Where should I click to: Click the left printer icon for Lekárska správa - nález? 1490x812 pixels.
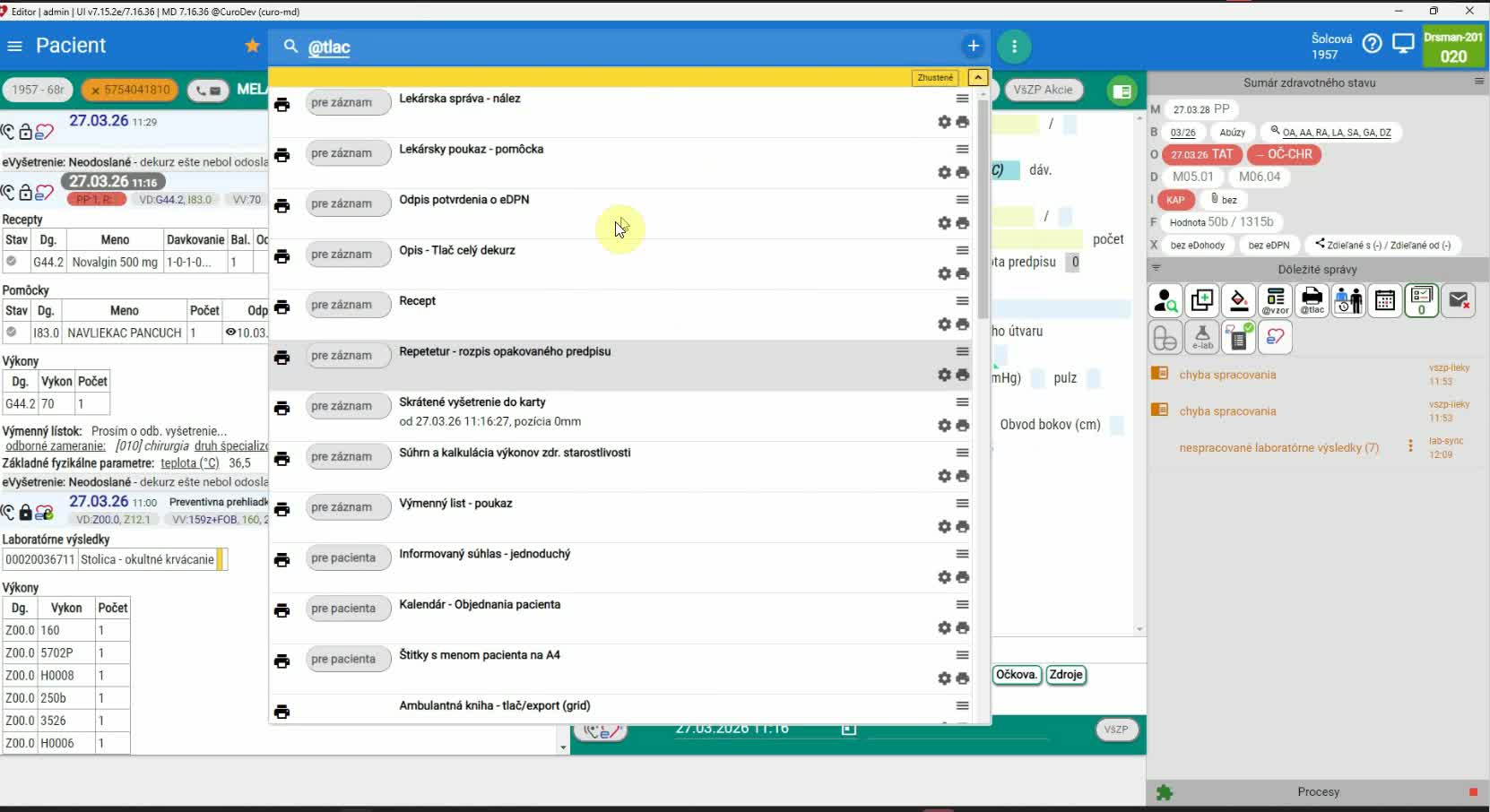click(282, 105)
